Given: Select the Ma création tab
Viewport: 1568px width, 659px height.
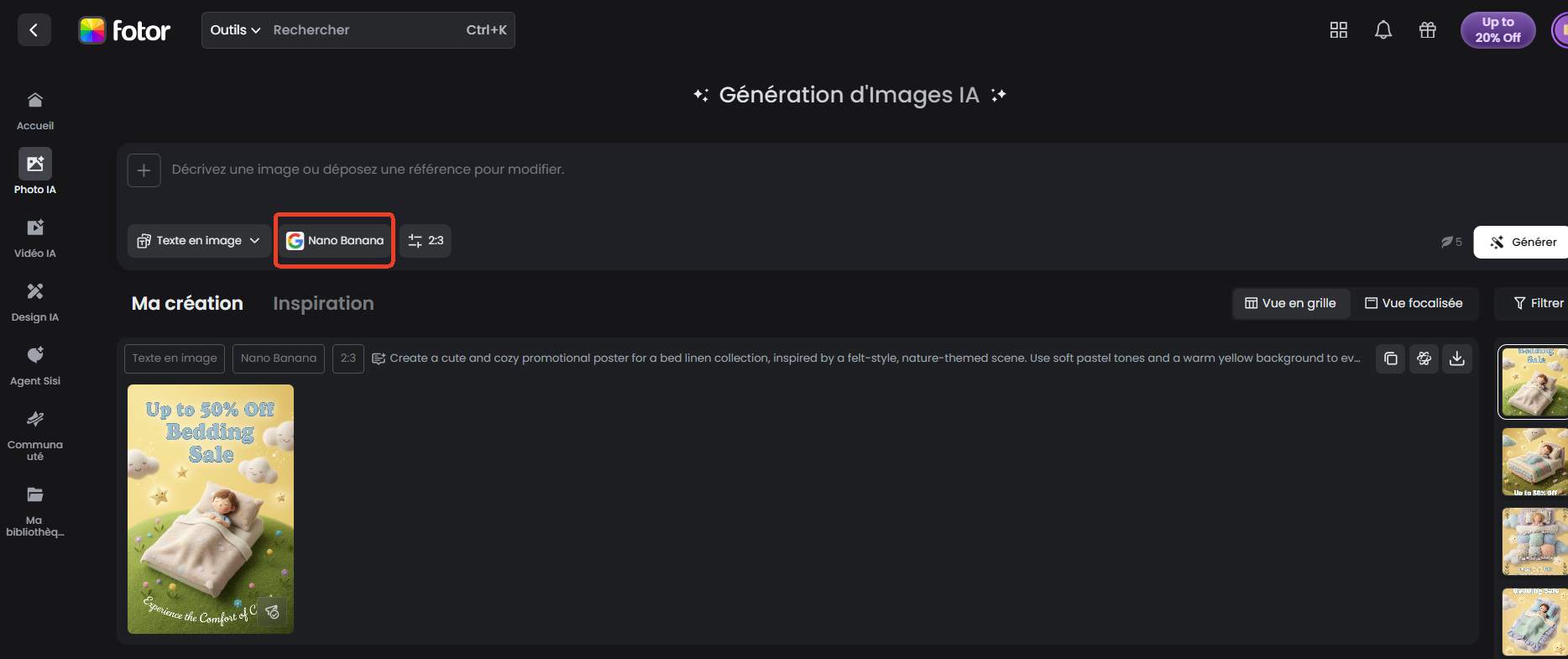Looking at the screenshot, I should pos(187,303).
